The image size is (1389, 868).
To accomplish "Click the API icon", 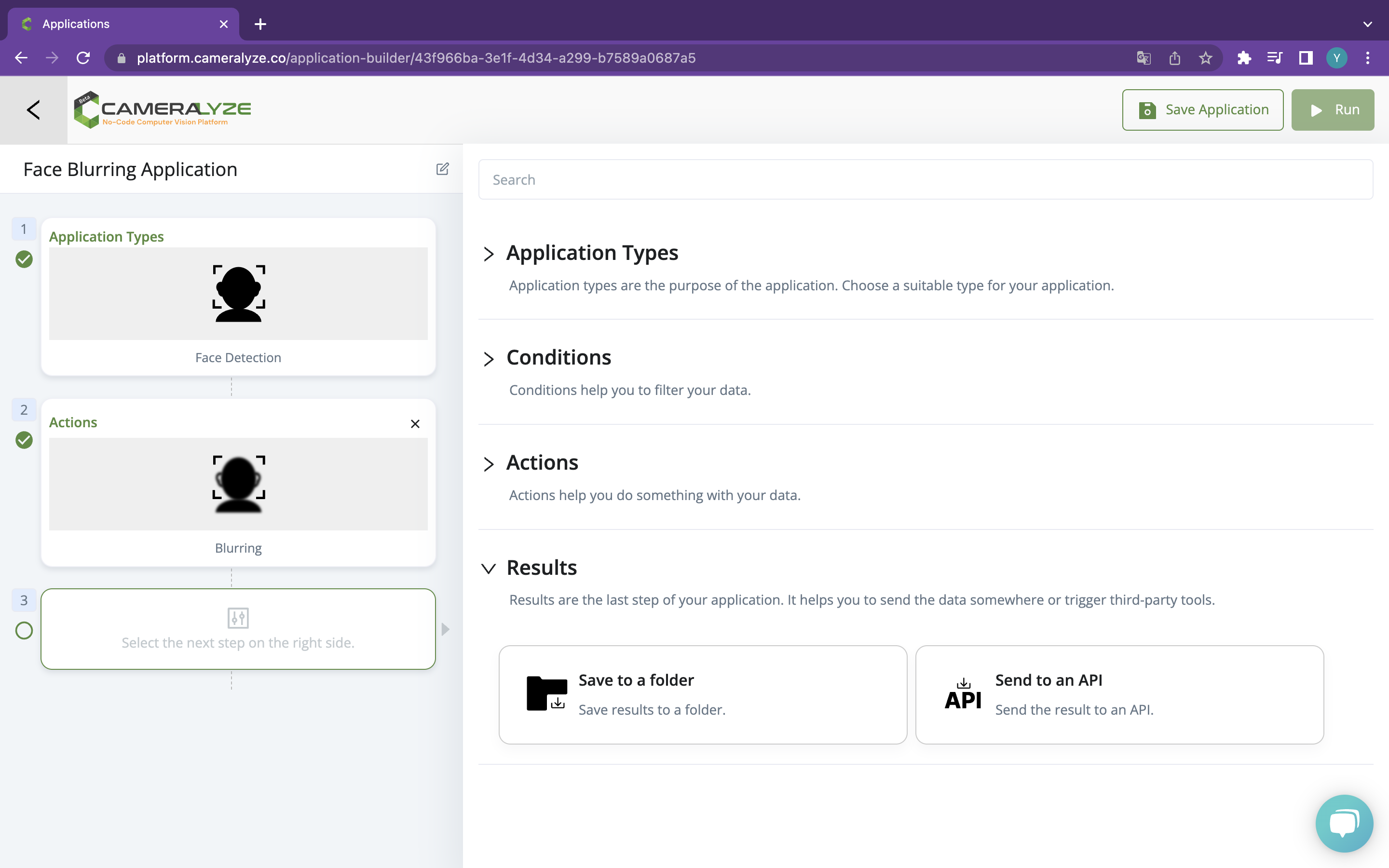I will coord(963,693).
